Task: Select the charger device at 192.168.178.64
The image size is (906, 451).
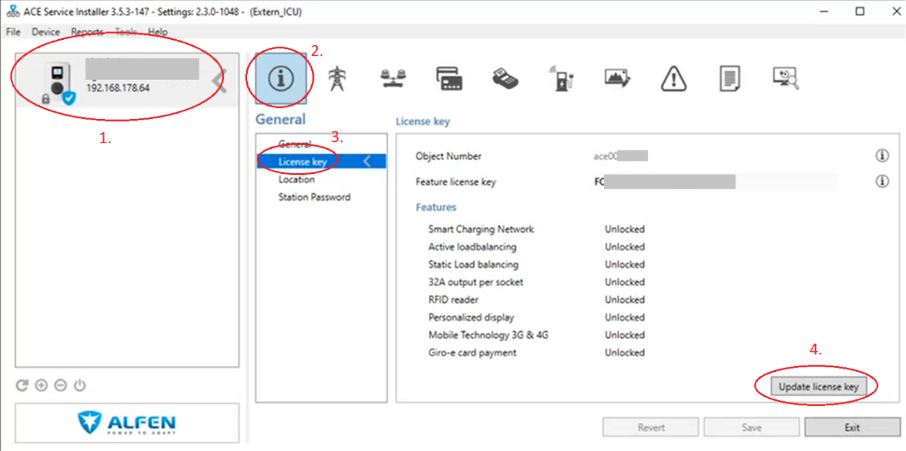Action: [x=127, y=81]
